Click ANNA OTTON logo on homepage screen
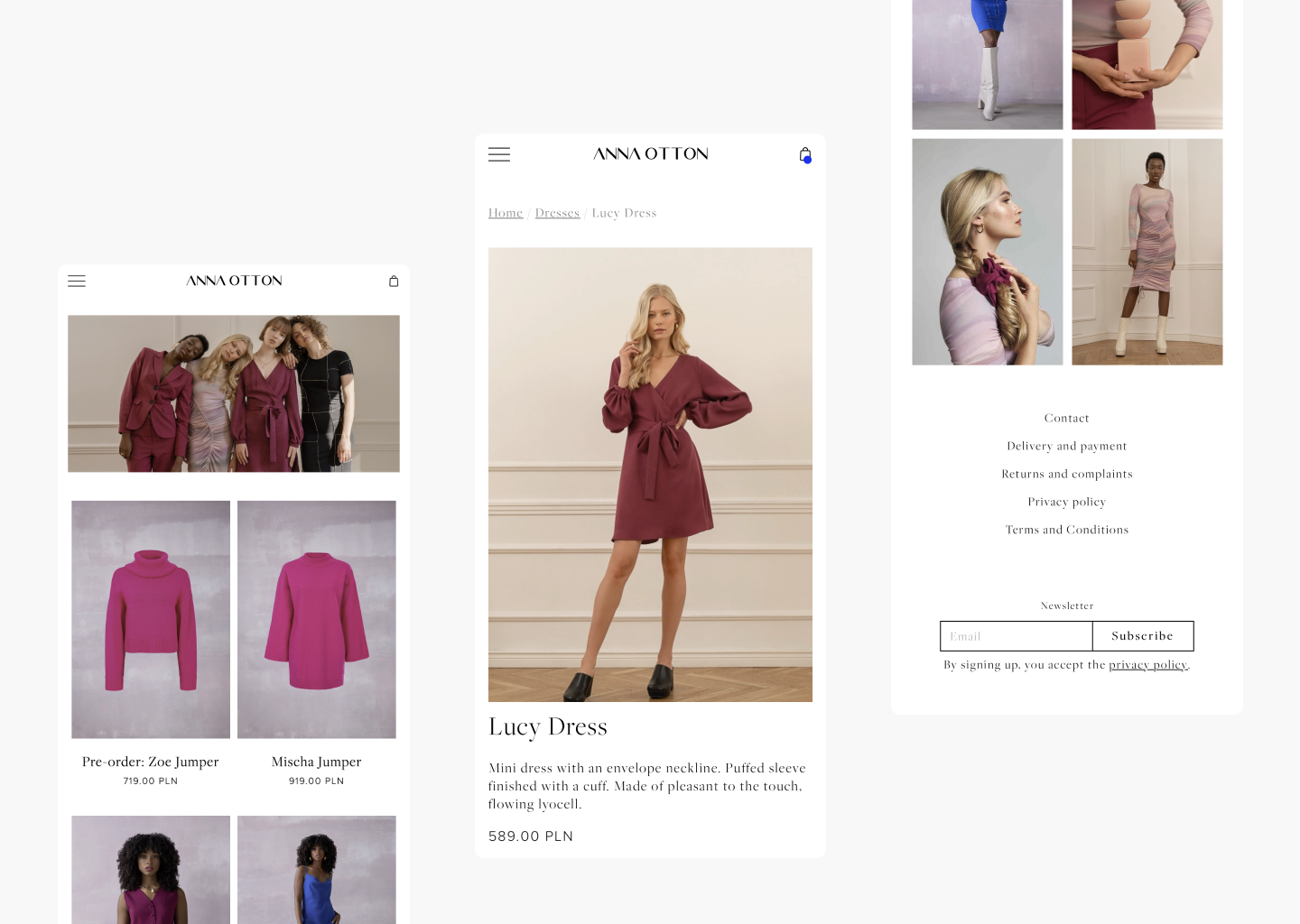 (235, 282)
